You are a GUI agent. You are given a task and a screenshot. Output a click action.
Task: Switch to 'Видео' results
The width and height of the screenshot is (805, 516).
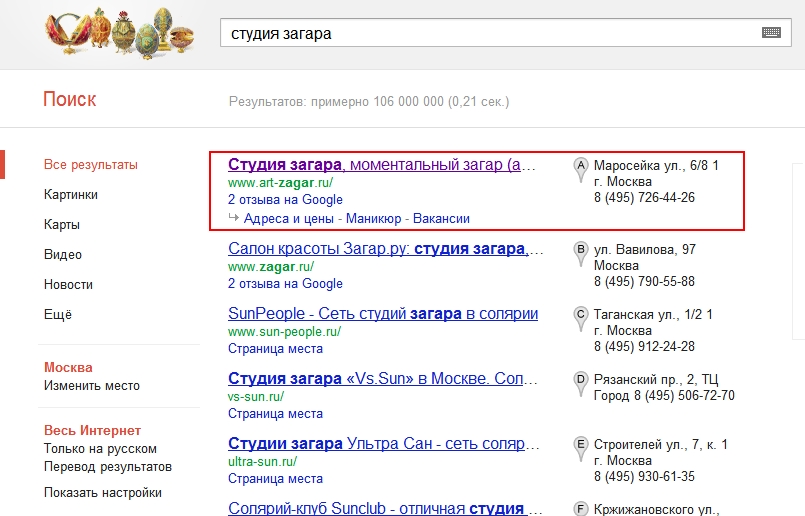[x=63, y=254]
